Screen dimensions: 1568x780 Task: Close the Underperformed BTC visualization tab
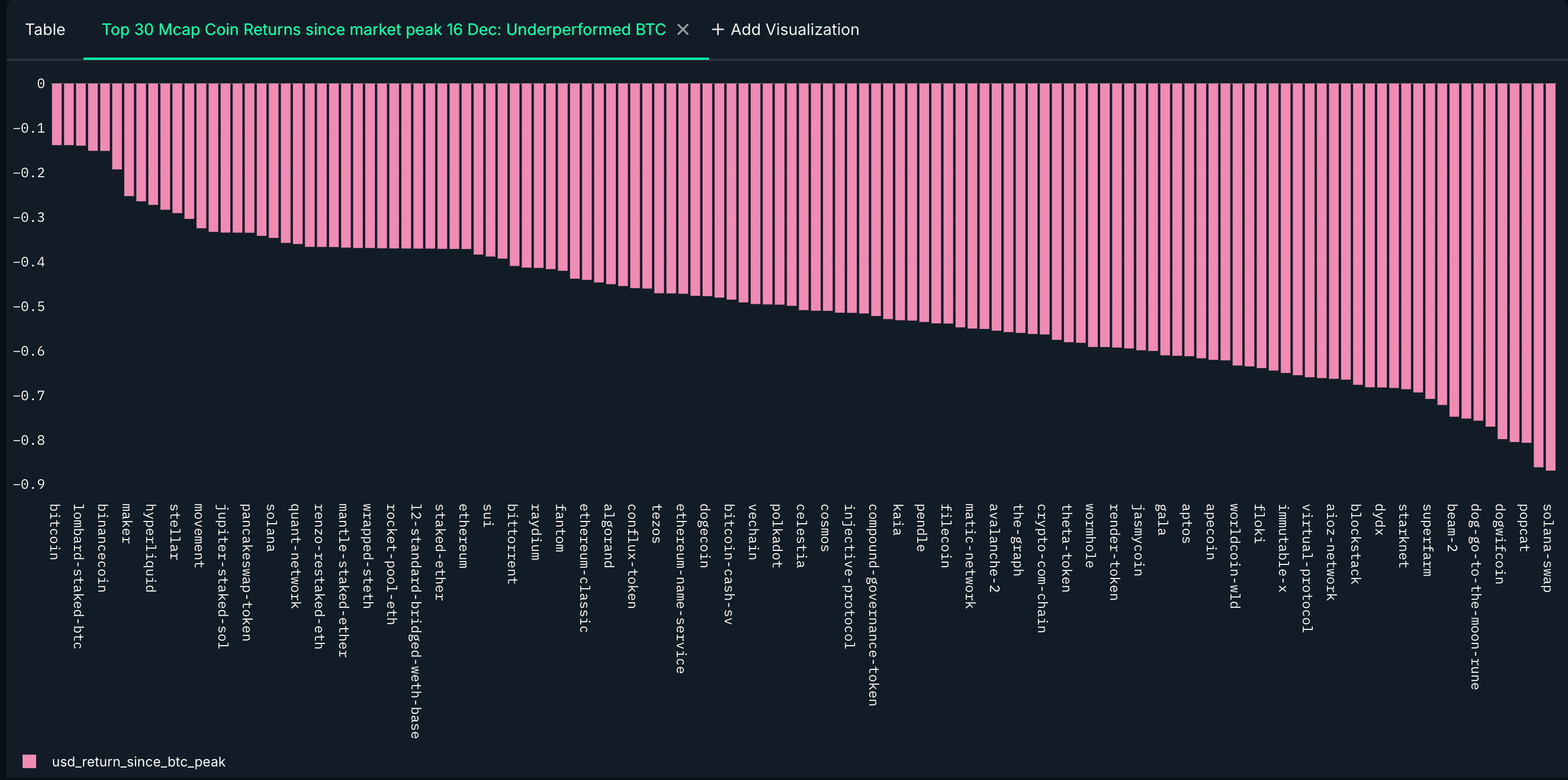point(683,29)
